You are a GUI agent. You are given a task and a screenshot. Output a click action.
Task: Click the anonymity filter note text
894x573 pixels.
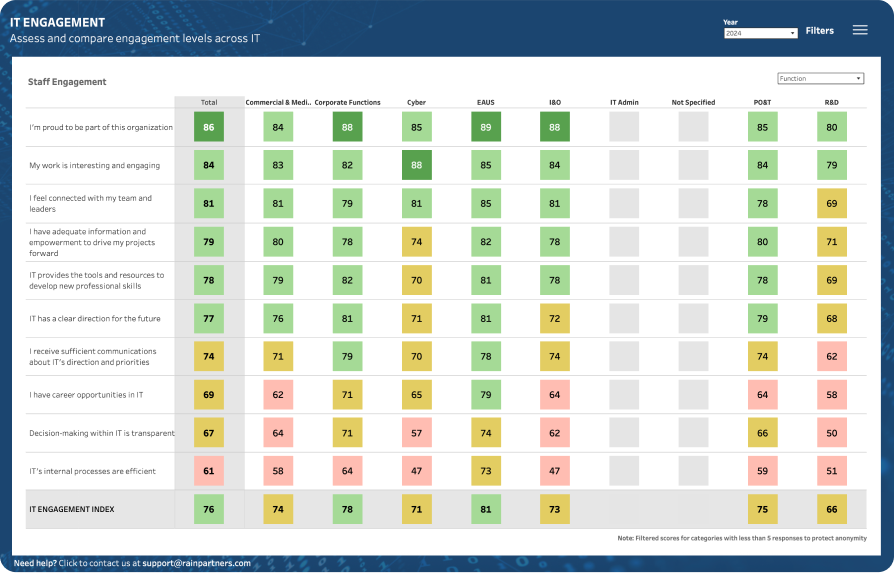[742, 538]
